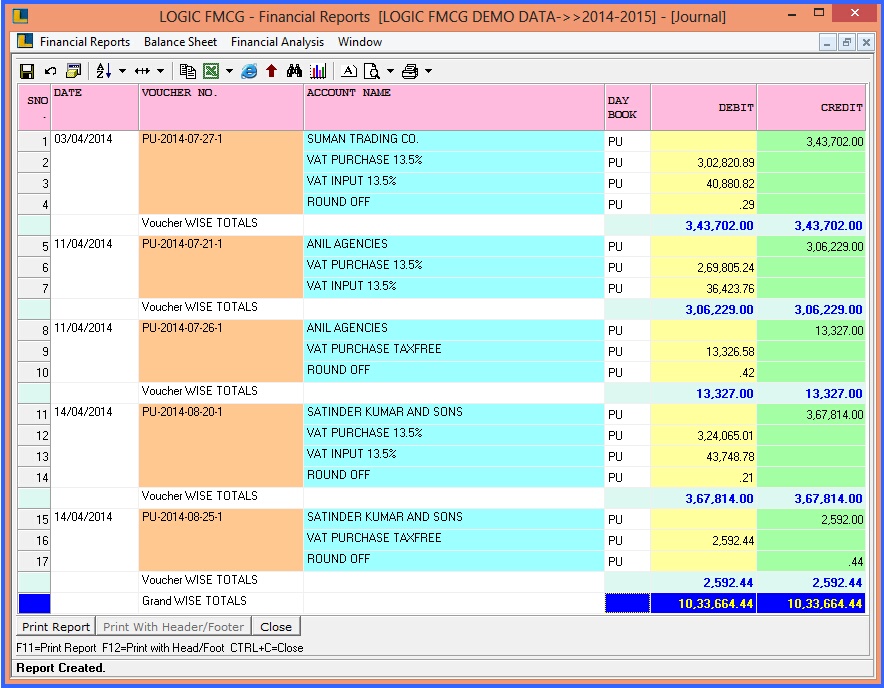Image resolution: width=884 pixels, height=688 pixels.
Task: Click debit amount 40,880.82
Action: (x=704, y=183)
